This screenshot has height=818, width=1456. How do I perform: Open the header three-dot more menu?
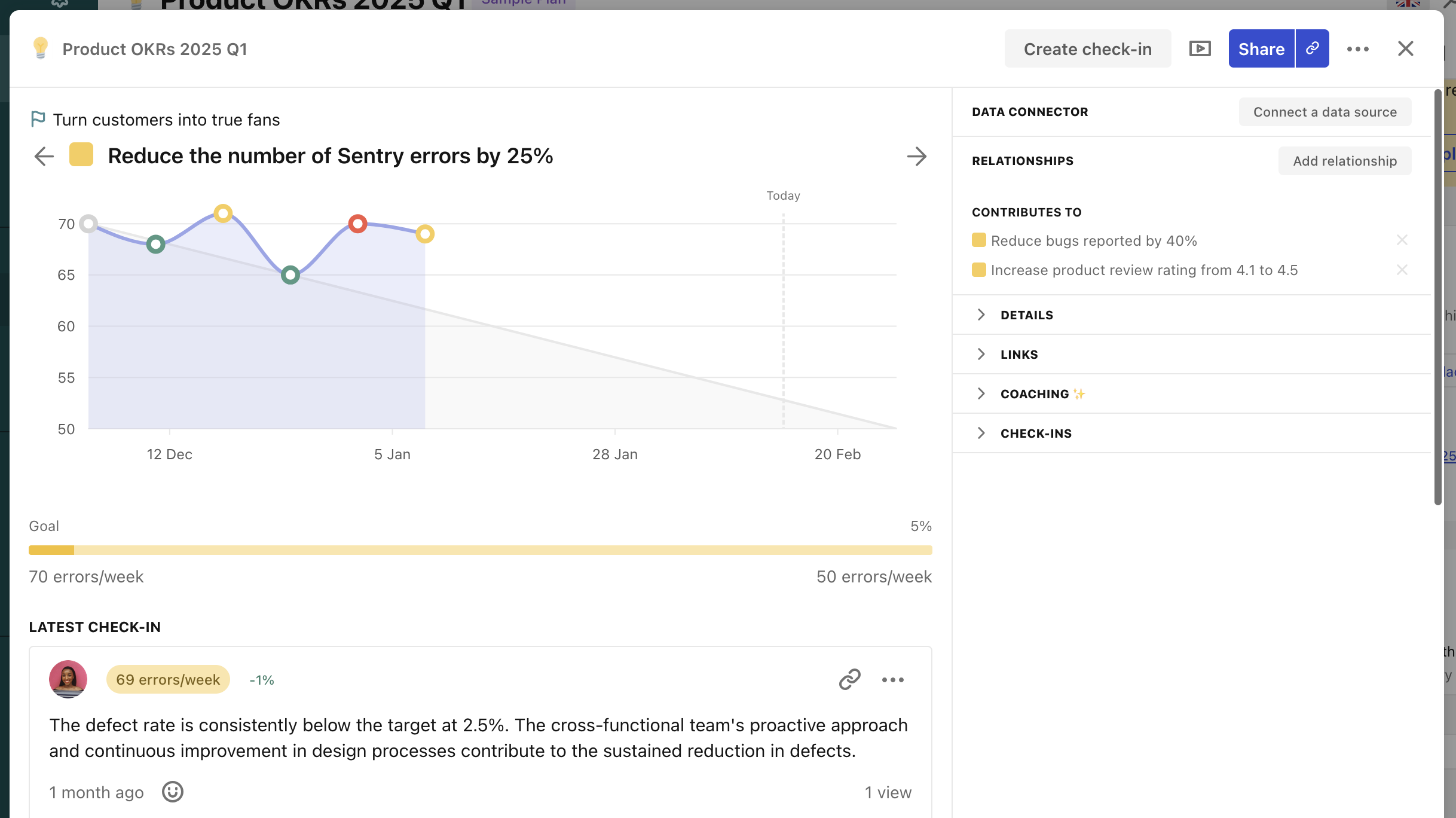click(1357, 49)
